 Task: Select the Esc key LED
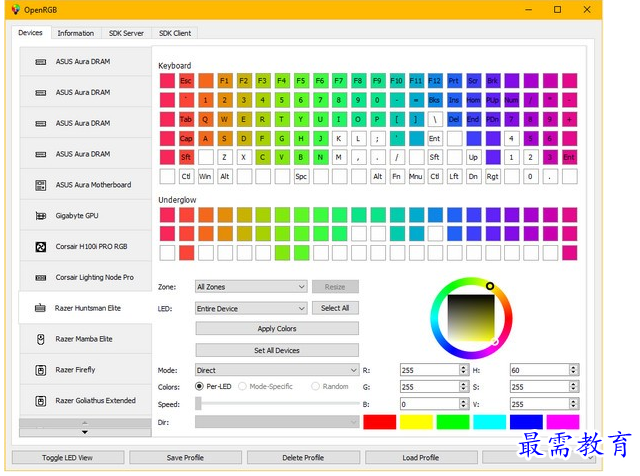coord(186,81)
